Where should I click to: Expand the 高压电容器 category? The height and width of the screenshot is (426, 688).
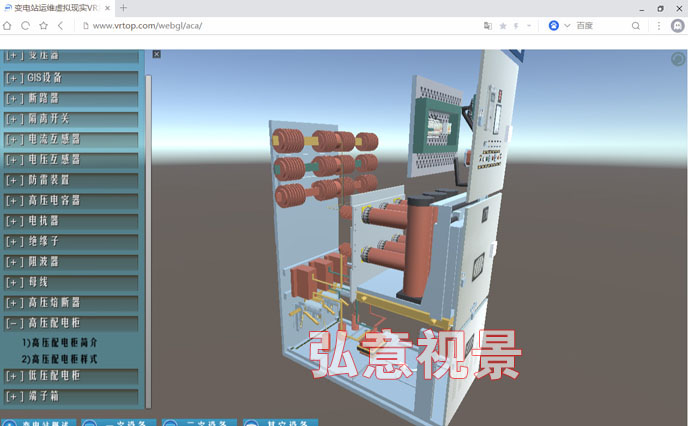click(x=71, y=201)
